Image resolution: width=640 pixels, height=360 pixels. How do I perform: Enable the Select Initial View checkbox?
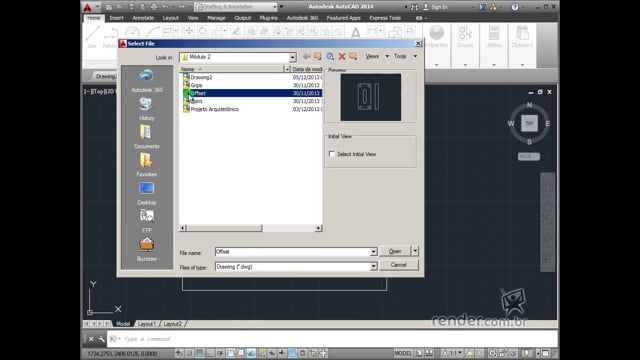332,154
